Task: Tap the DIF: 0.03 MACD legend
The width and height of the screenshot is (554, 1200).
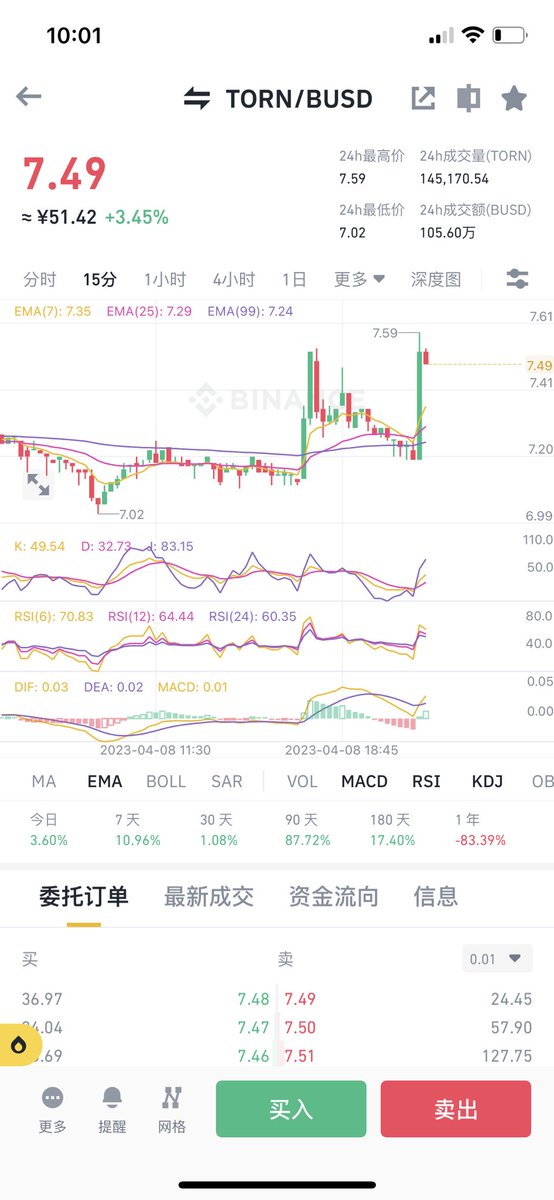Action: click(41, 687)
